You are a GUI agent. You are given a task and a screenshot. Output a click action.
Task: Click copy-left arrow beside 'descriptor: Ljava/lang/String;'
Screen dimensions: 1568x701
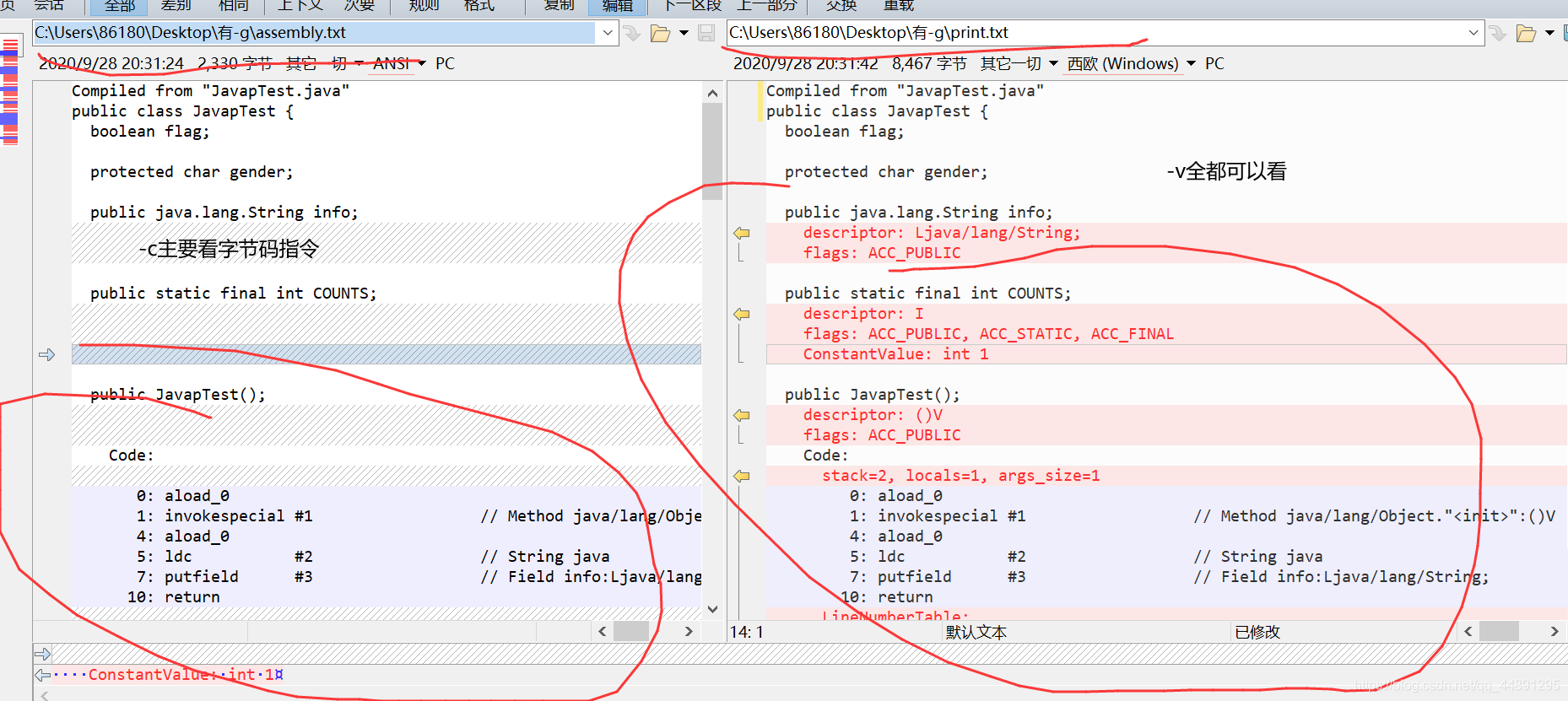(742, 233)
